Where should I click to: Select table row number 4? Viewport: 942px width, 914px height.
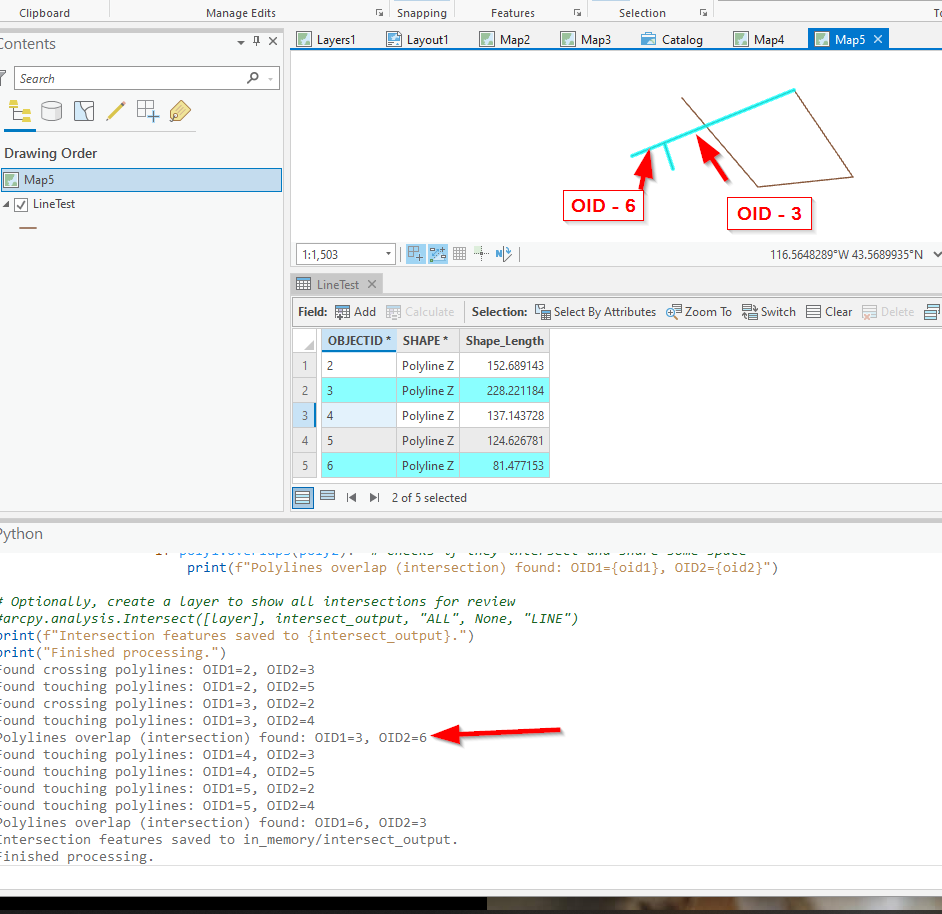[x=305, y=441]
